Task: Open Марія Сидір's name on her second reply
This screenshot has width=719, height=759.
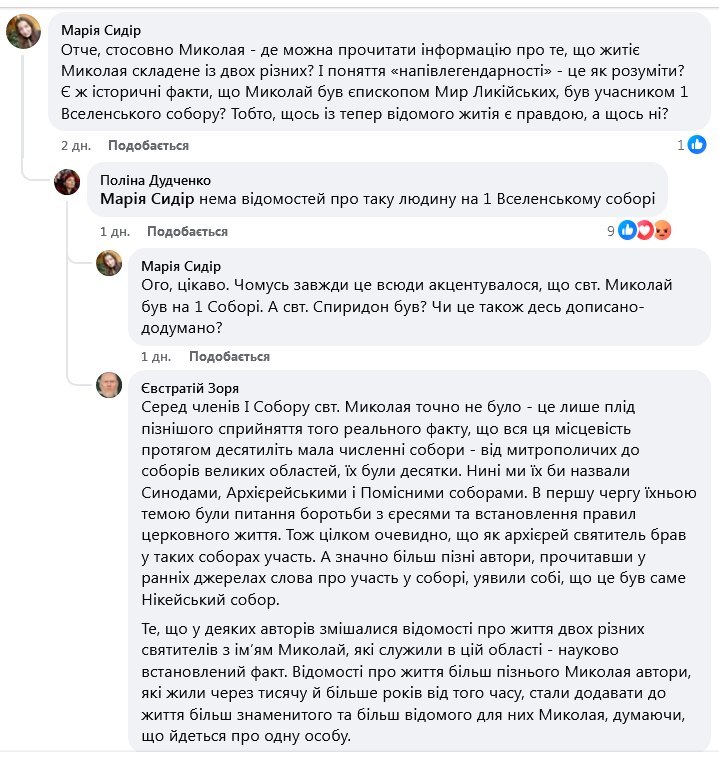Action: 183,265
